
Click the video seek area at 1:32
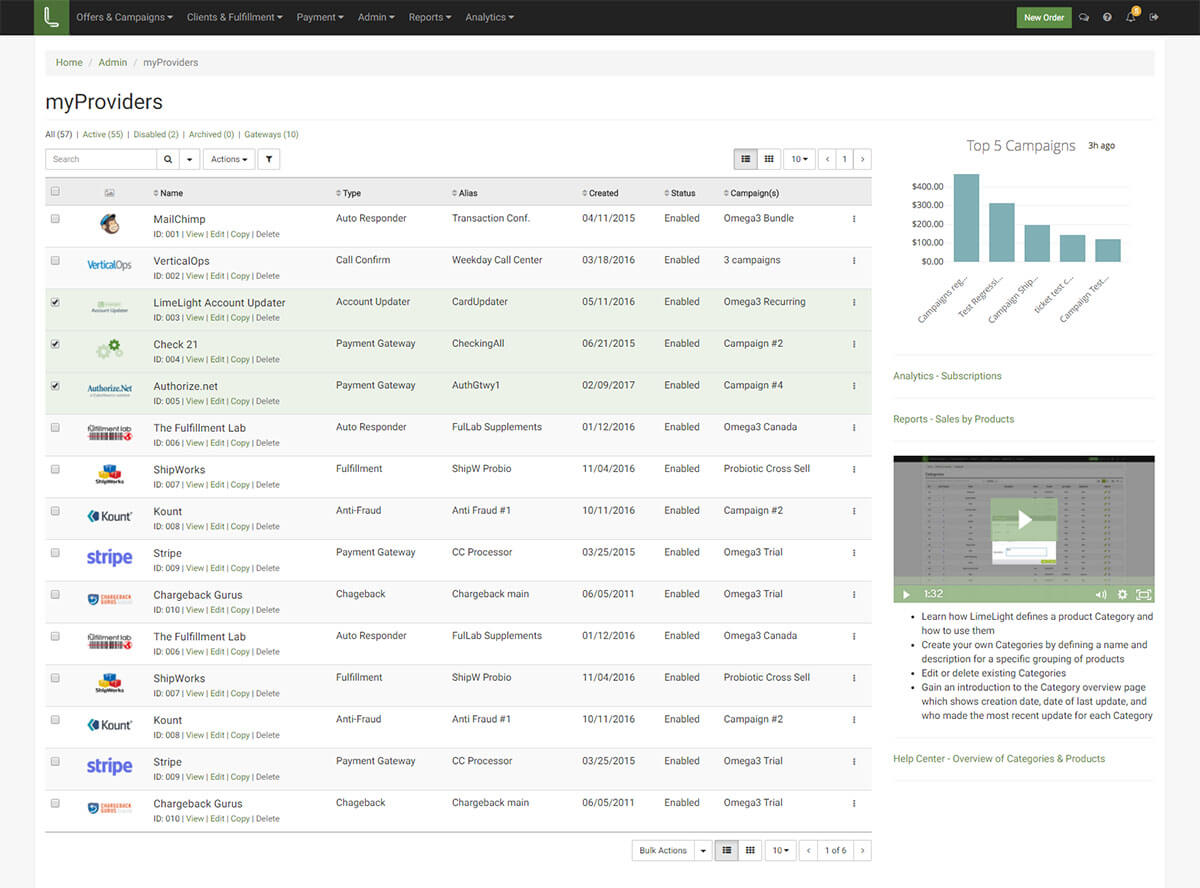click(932, 594)
